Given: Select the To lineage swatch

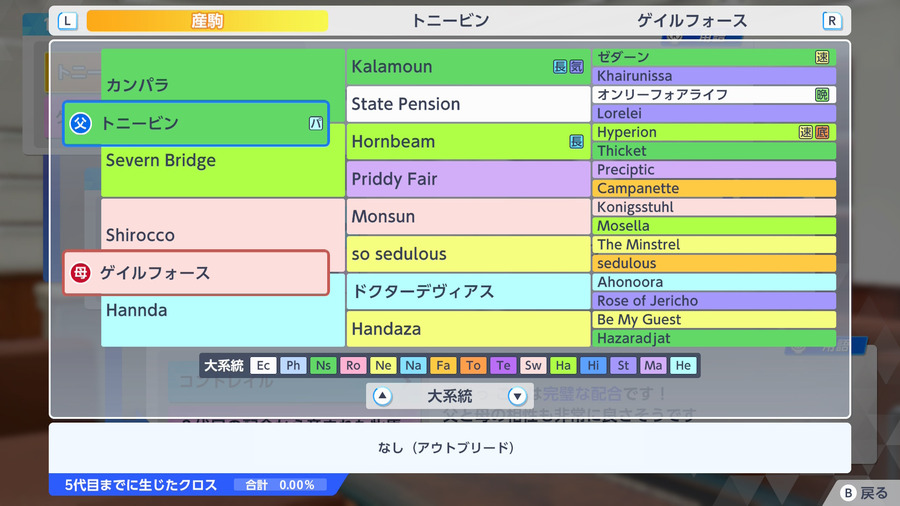Looking at the screenshot, I should [473, 365].
